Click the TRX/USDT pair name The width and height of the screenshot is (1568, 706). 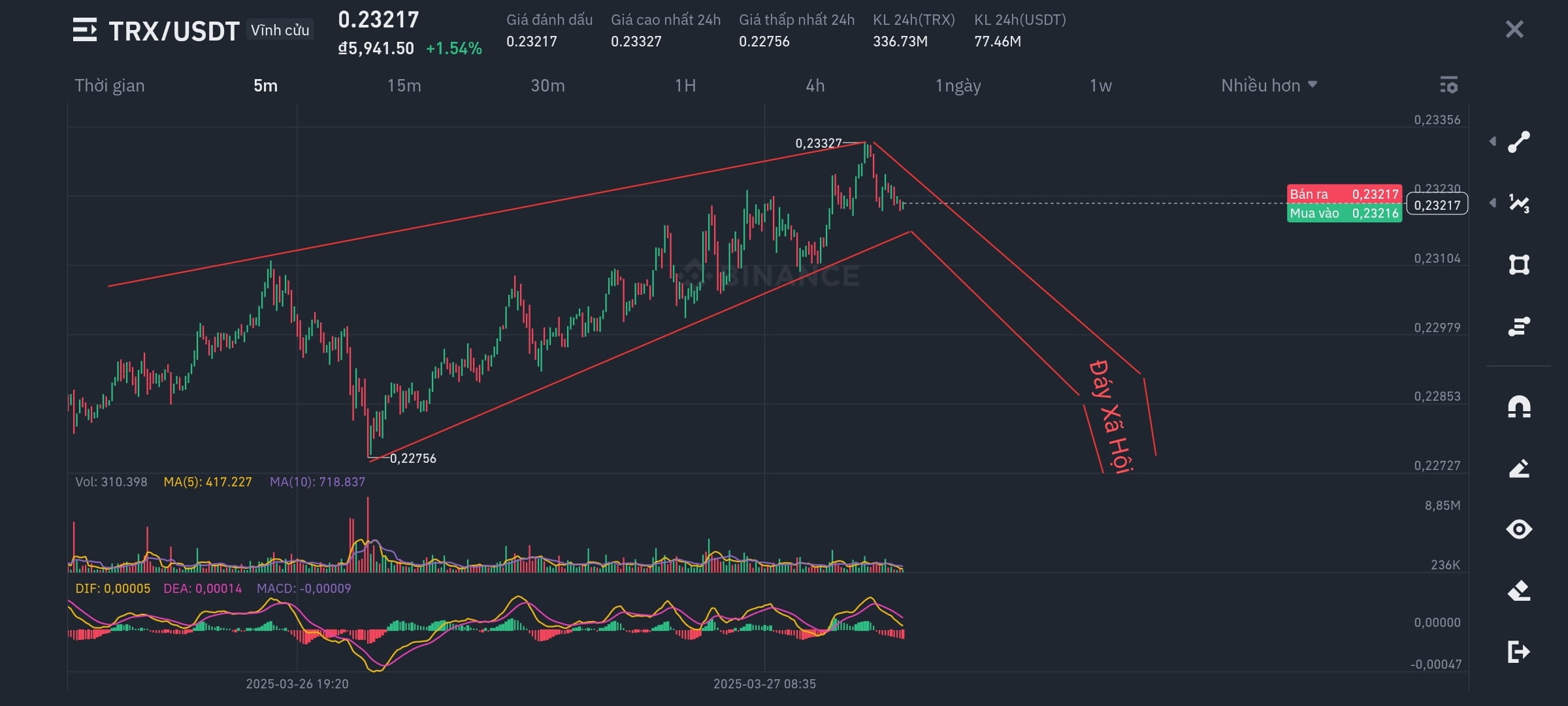click(x=174, y=31)
